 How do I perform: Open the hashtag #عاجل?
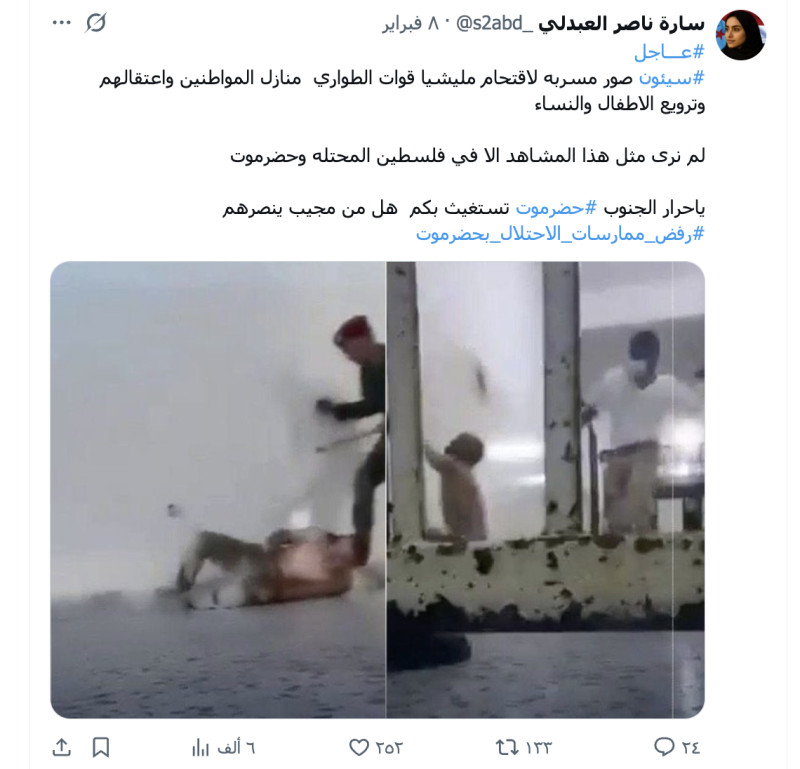669,52
